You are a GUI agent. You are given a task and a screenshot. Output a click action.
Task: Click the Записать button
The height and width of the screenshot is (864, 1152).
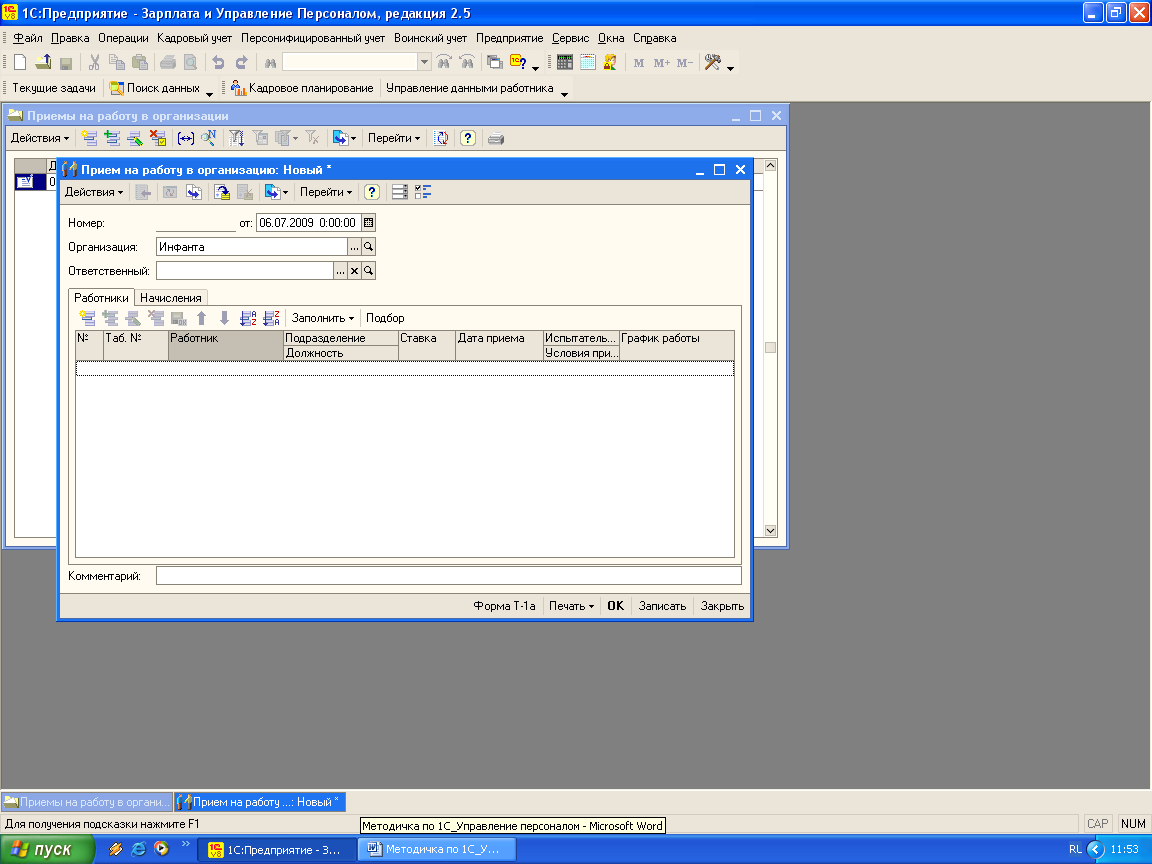pos(662,606)
